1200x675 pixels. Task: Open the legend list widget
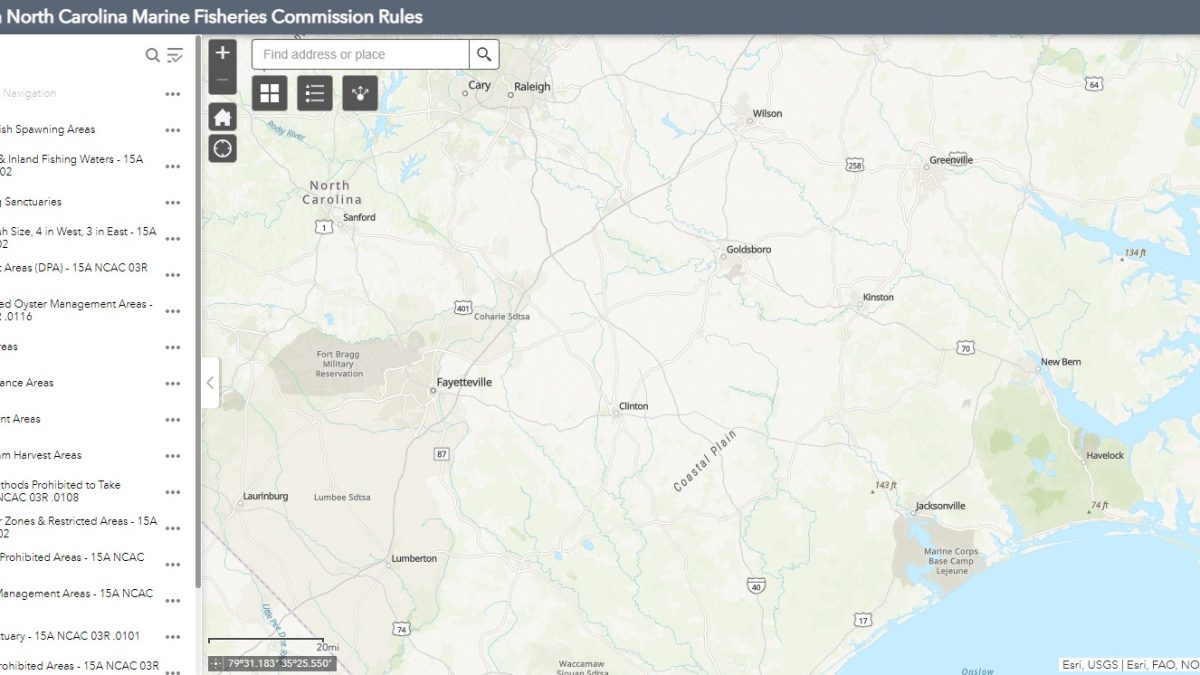click(315, 93)
